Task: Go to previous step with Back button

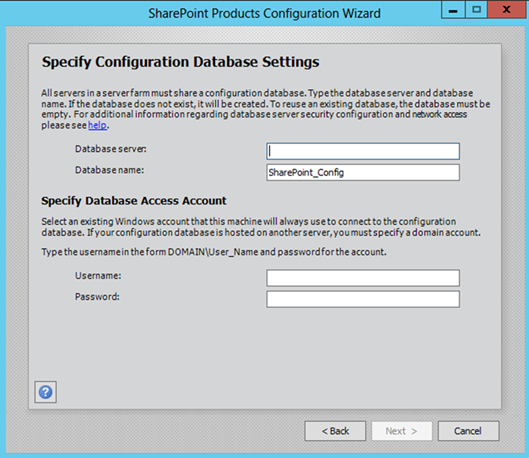Action: point(335,431)
